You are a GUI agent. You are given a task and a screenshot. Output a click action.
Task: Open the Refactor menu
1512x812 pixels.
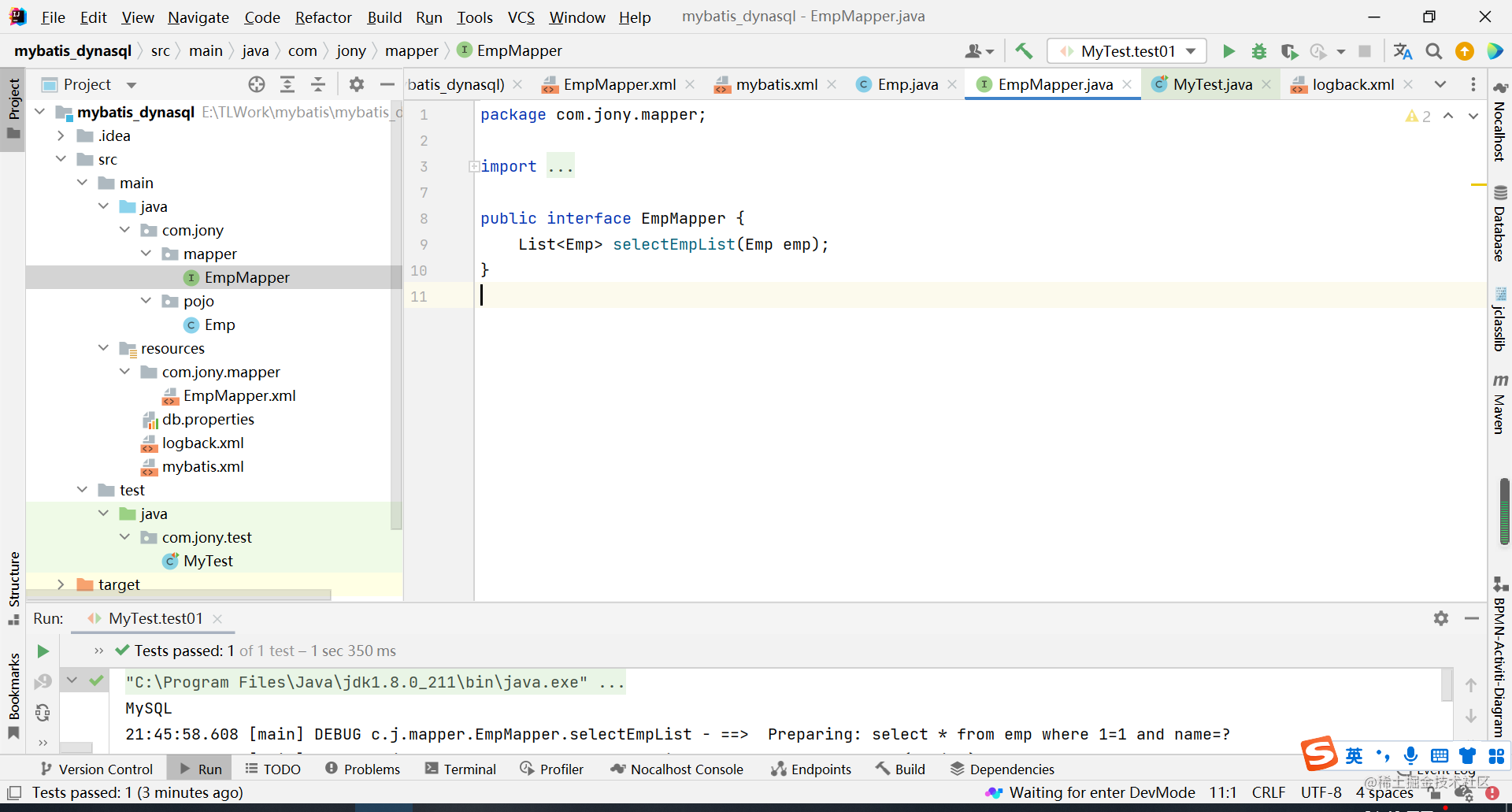point(323,17)
